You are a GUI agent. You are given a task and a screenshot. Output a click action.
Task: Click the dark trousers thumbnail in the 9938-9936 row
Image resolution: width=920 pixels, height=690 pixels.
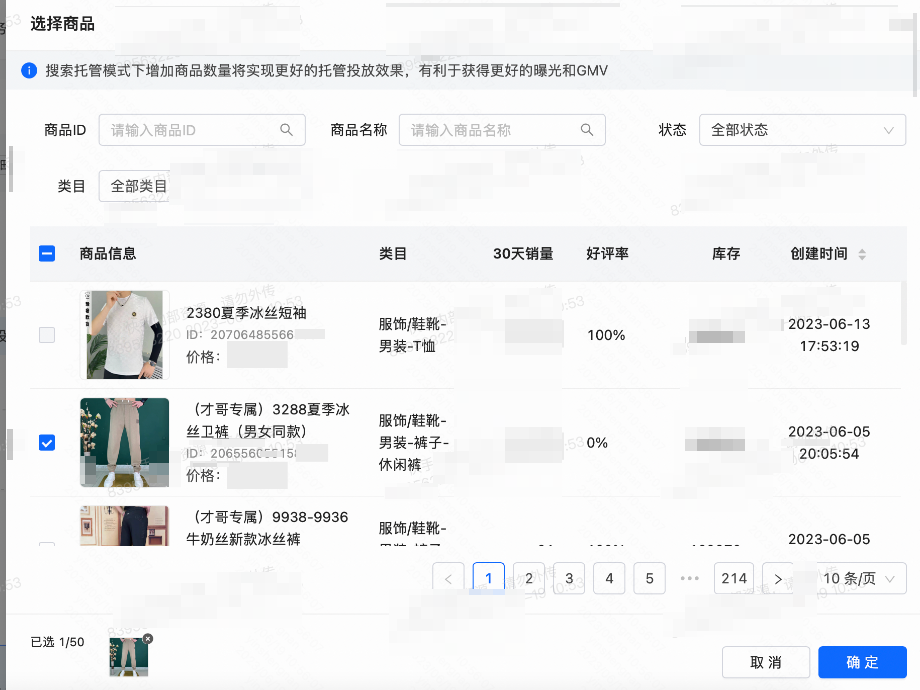pyautogui.click(x=124, y=526)
